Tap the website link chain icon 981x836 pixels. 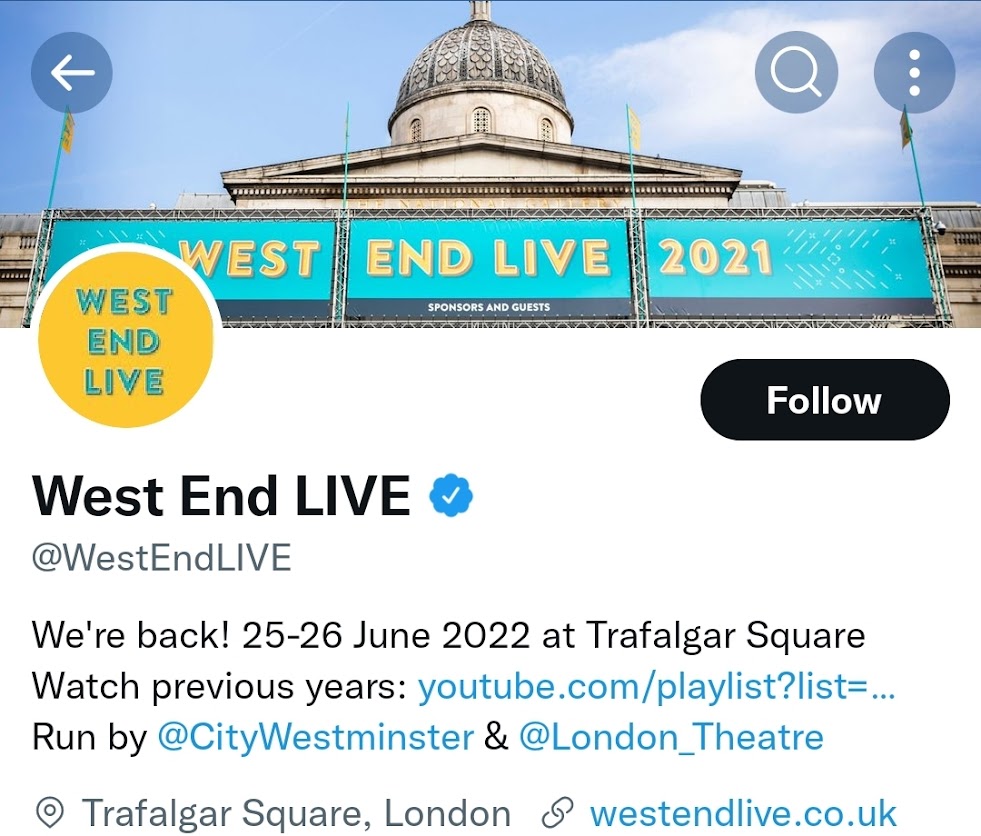pyautogui.click(x=557, y=813)
